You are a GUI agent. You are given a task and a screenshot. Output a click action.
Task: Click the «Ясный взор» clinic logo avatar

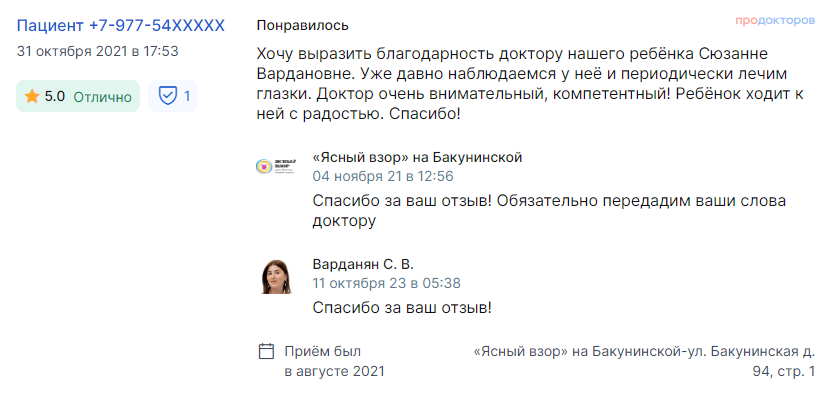(x=276, y=167)
